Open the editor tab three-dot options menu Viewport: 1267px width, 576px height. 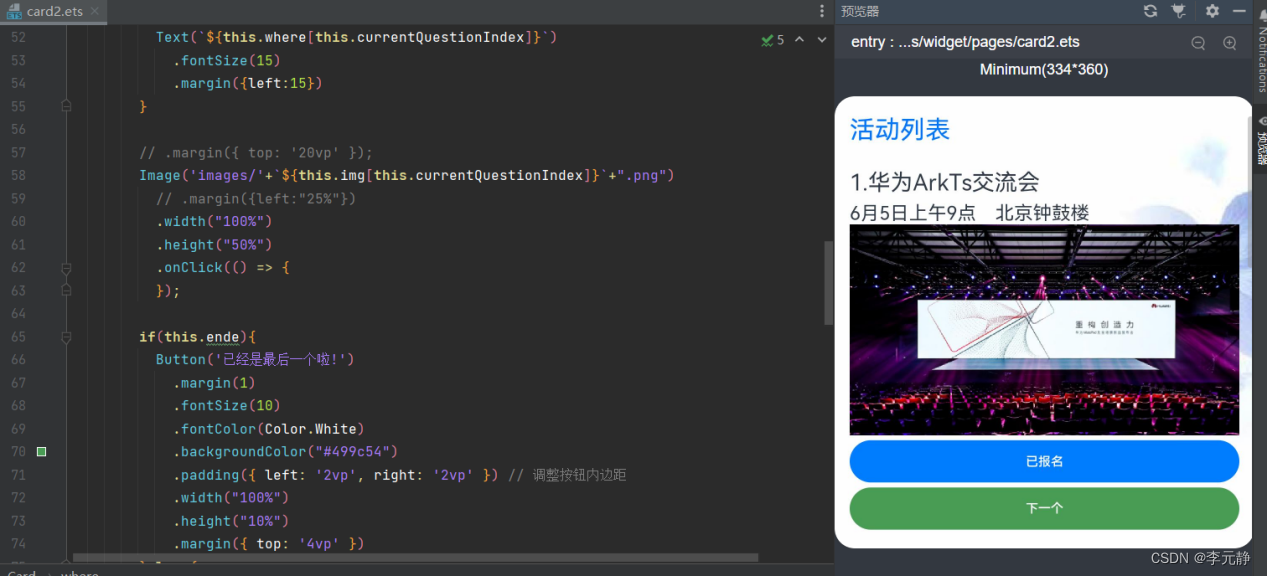click(822, 11)
